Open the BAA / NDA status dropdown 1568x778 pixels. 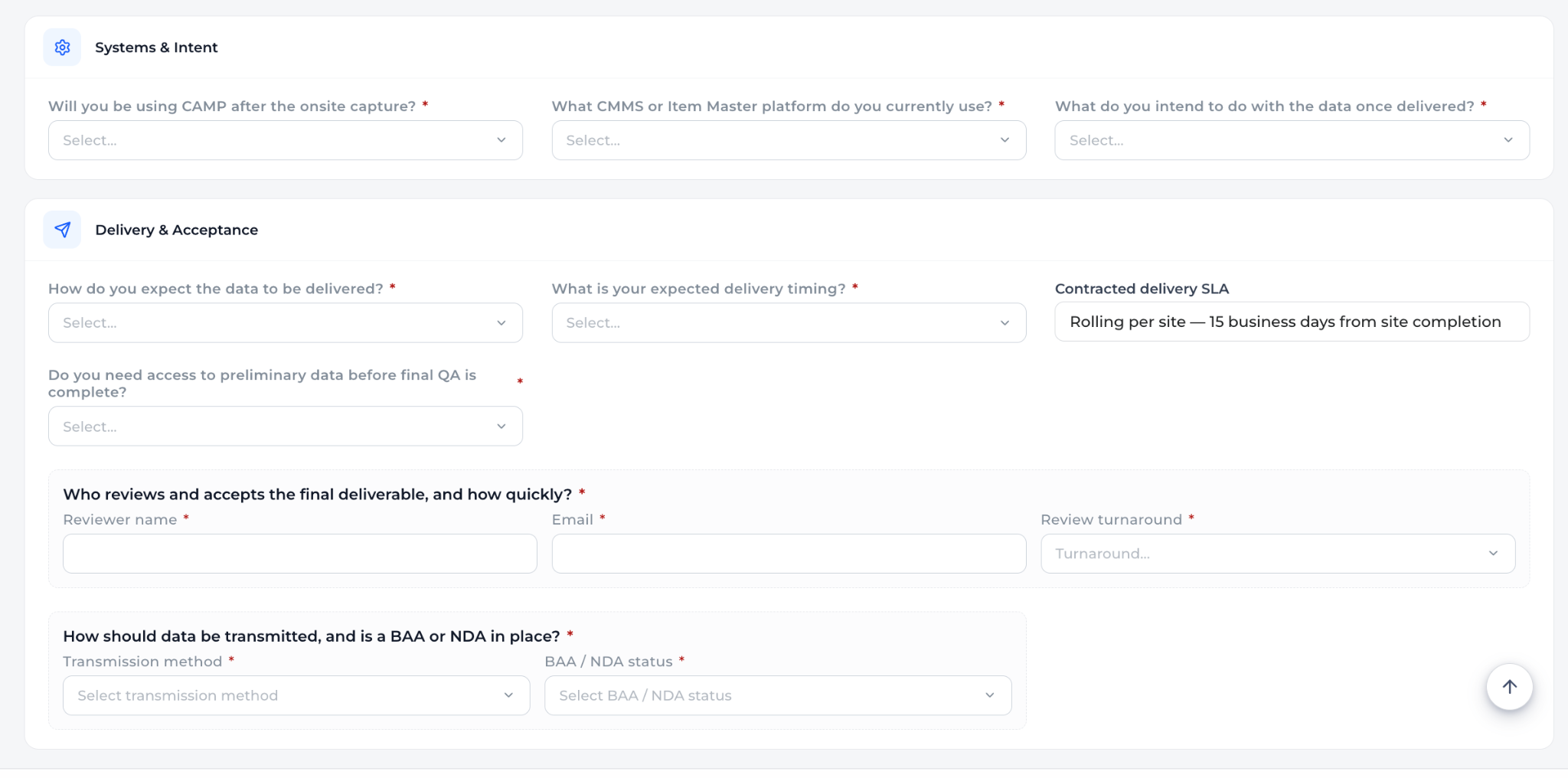tap(778, 695)
